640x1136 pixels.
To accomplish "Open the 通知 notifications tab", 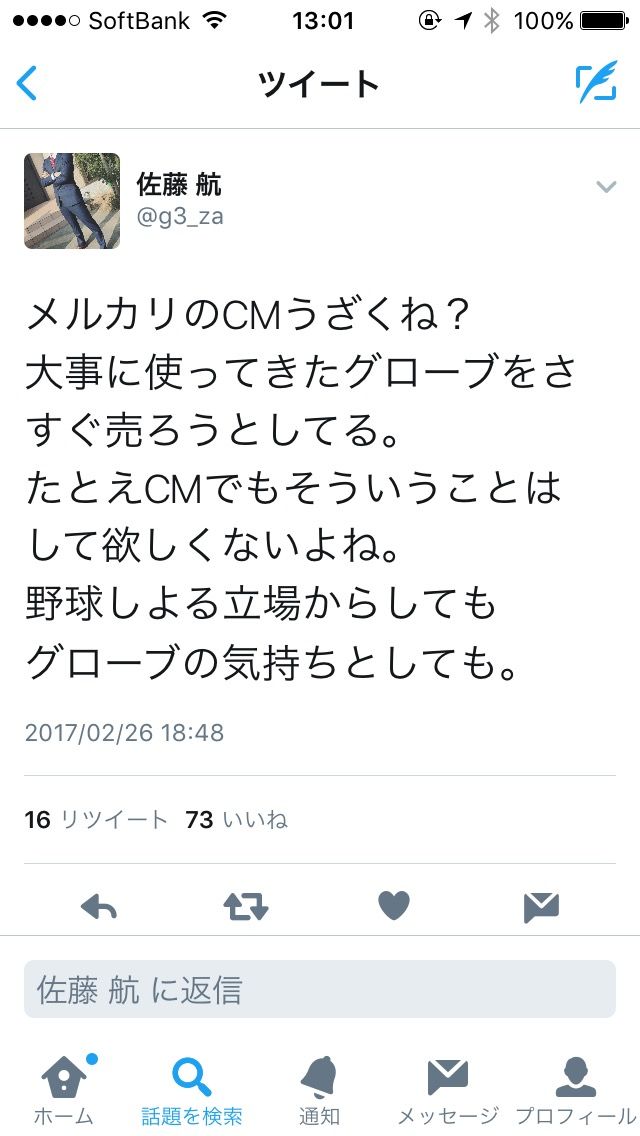I will [x=320, y=1090].
